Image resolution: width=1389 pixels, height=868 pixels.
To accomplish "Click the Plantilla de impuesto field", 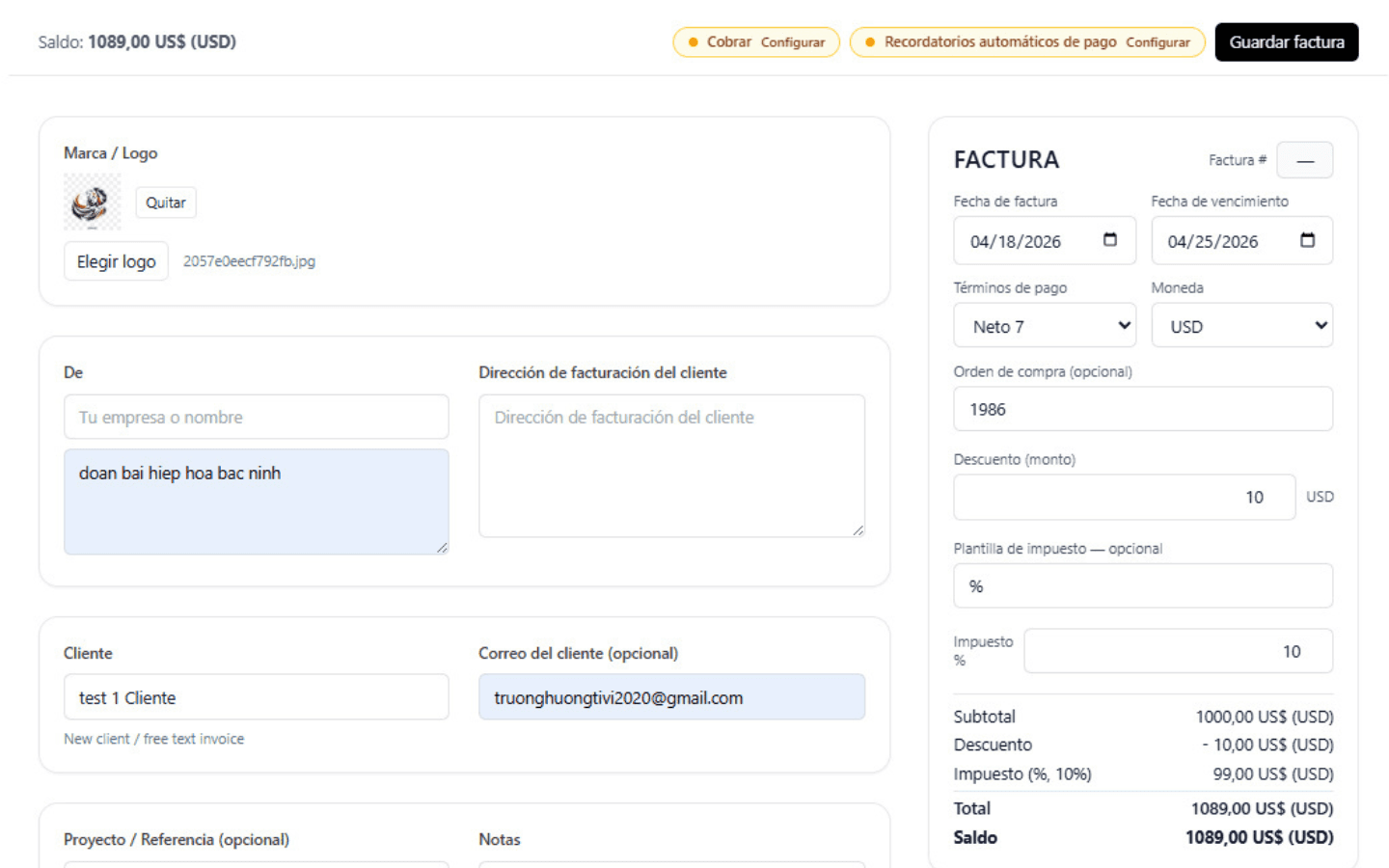I will pos(1143,585).
